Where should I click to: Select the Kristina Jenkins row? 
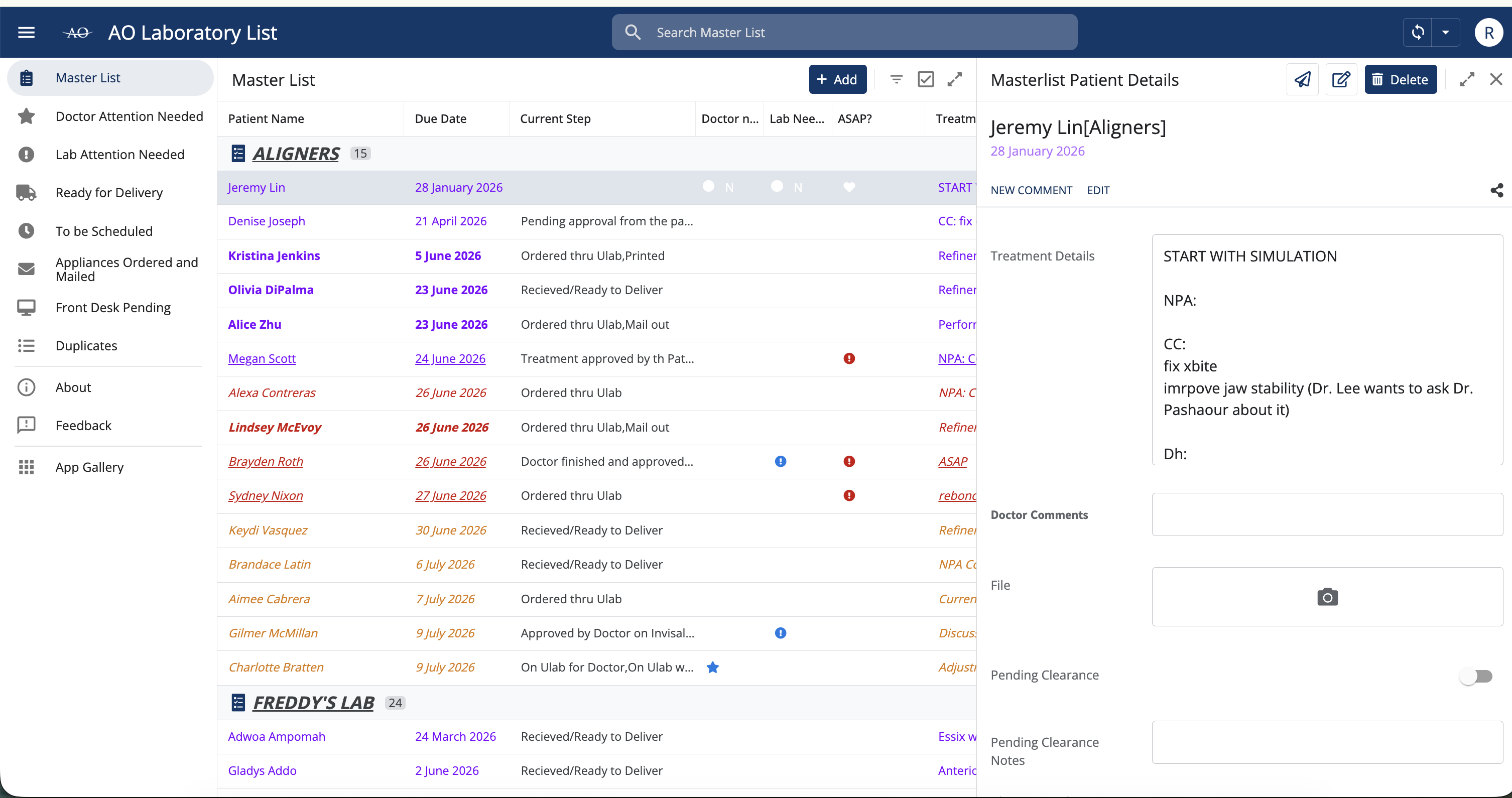[596, 256]
